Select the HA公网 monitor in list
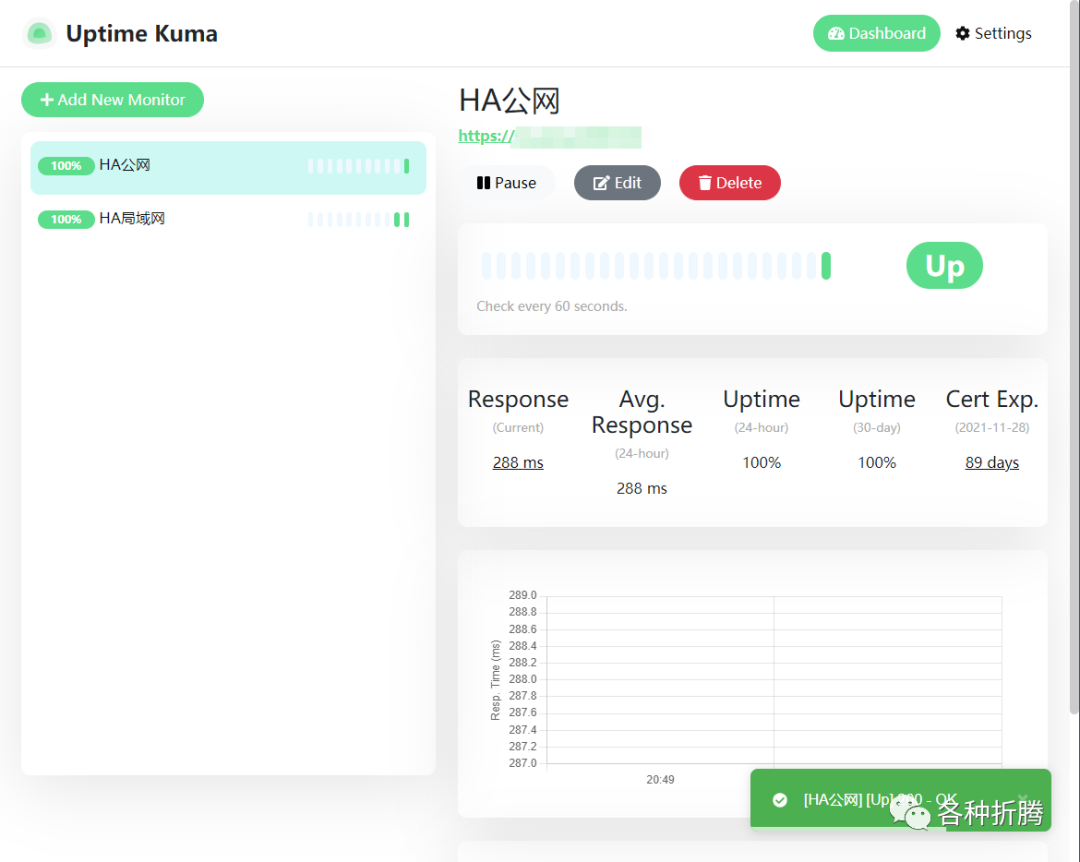Image resolution: width=1080 pixels, height=862 pixels. pyautogui.click(x=228, y=167)
